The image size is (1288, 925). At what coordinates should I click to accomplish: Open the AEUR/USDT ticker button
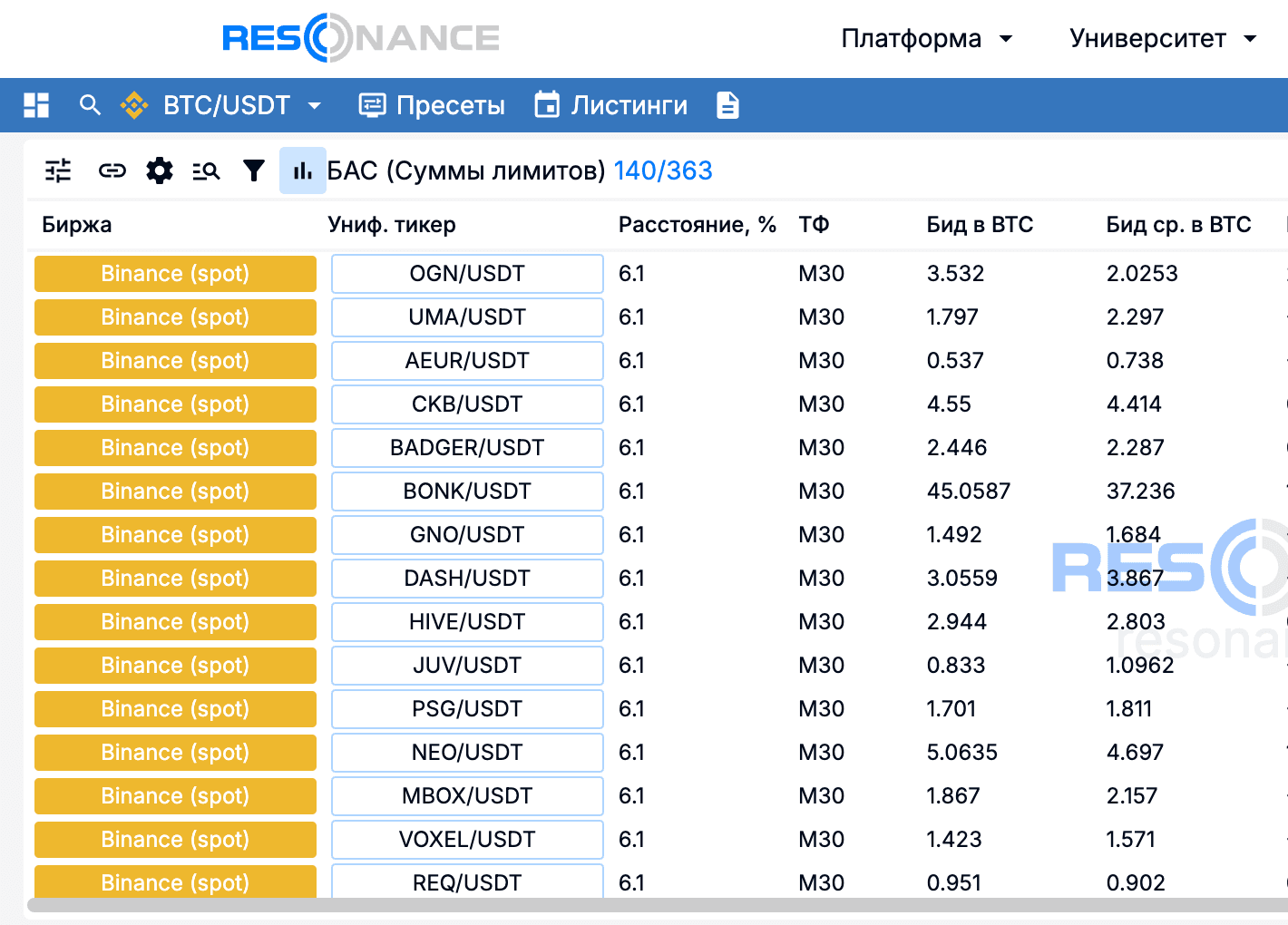[467, 361]
